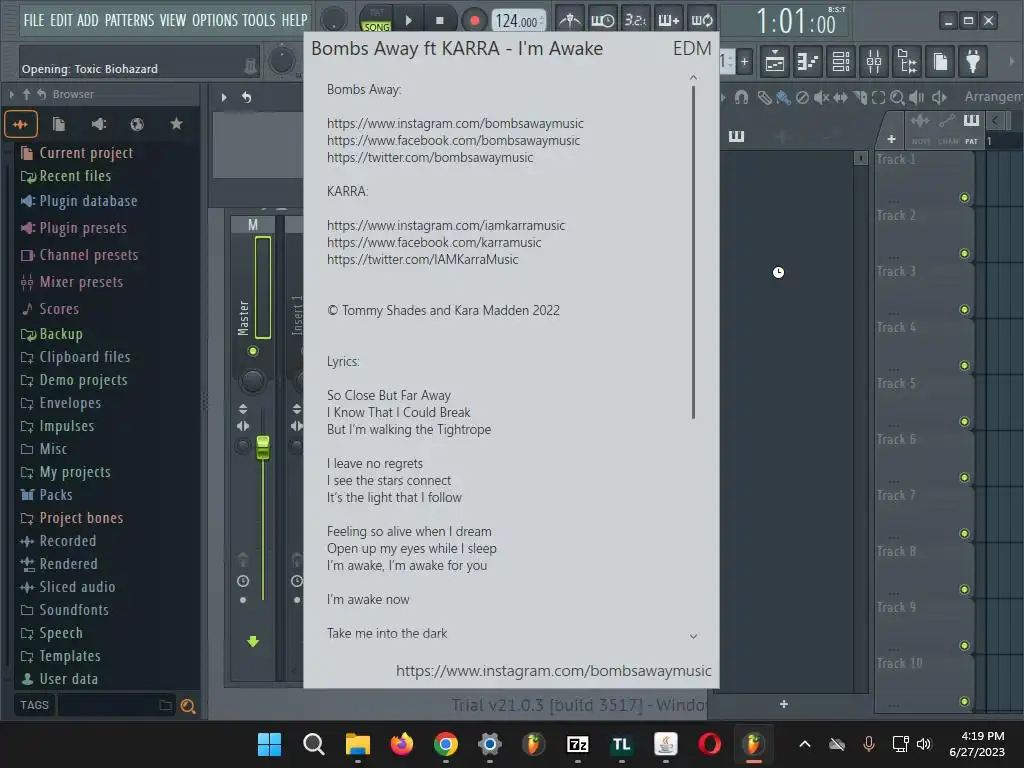Open the project/file copy icon in toolbar
The width and height of the screenshot is (1024, 768).
pyautogui.click(x=940, y=62)
